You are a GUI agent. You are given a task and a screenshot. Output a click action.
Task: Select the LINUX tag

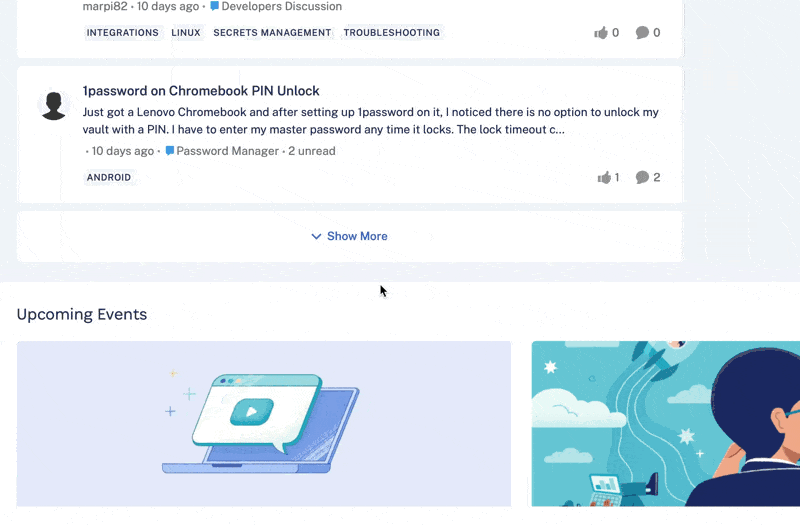[186, 33]
